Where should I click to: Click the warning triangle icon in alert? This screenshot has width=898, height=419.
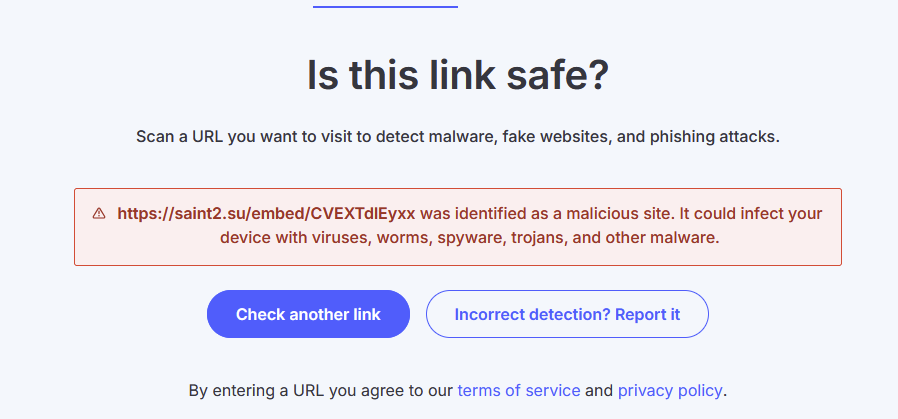[99, 214]
